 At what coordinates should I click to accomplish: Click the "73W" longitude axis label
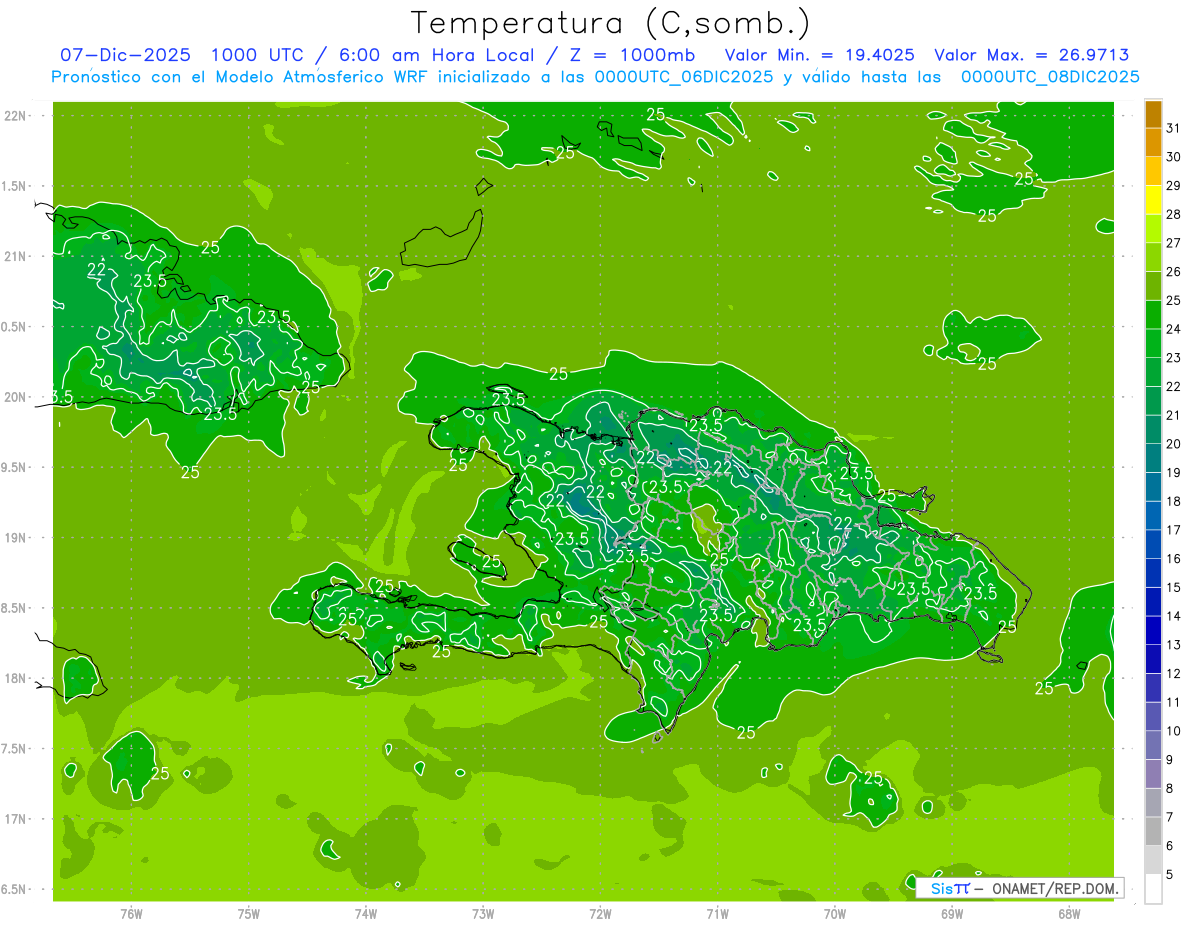[483, 914]
